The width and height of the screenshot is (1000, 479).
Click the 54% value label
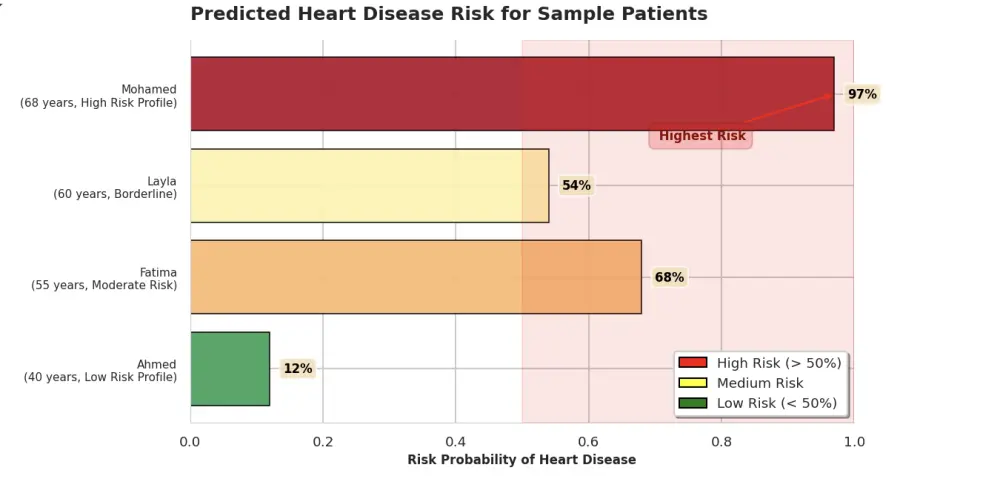pos(576,186)
